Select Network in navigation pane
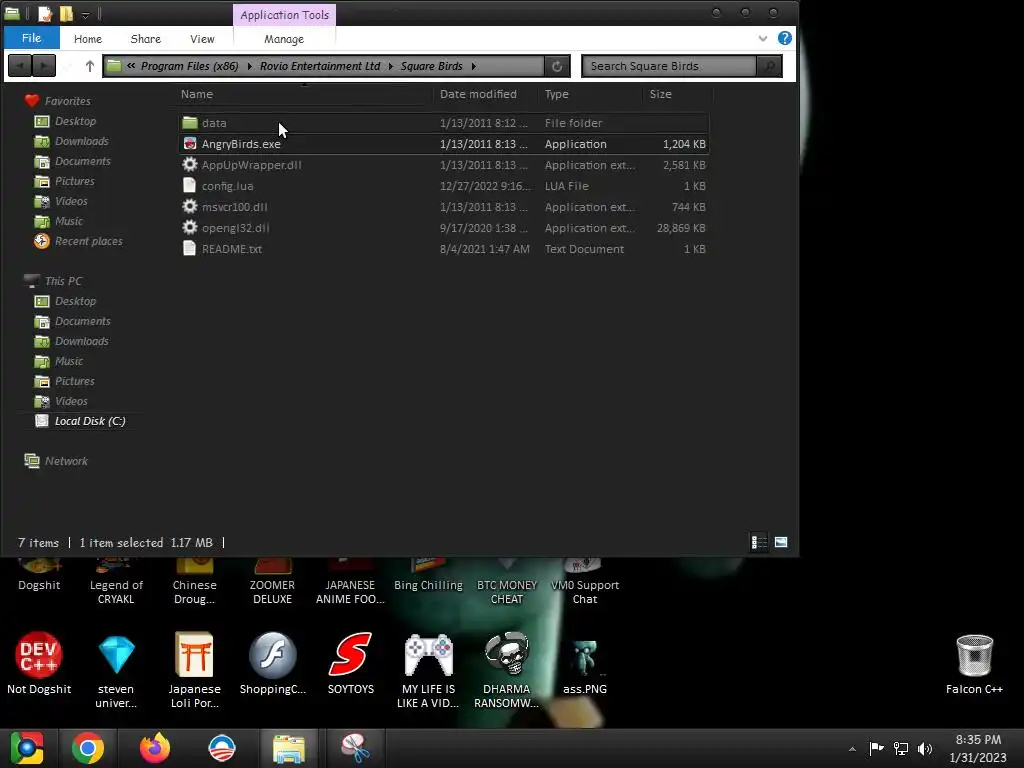 56,460
